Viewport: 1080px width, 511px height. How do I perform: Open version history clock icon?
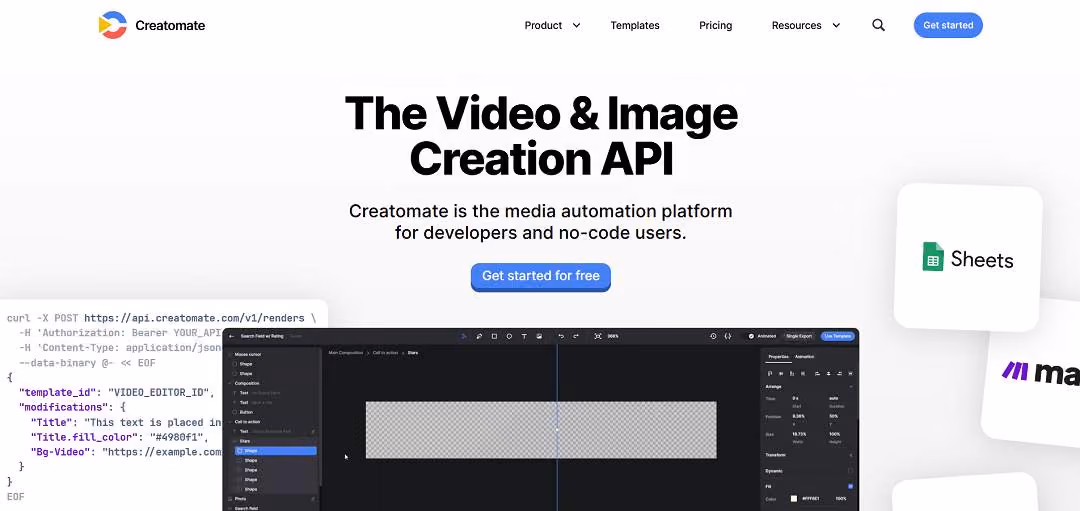pos(713,336)
